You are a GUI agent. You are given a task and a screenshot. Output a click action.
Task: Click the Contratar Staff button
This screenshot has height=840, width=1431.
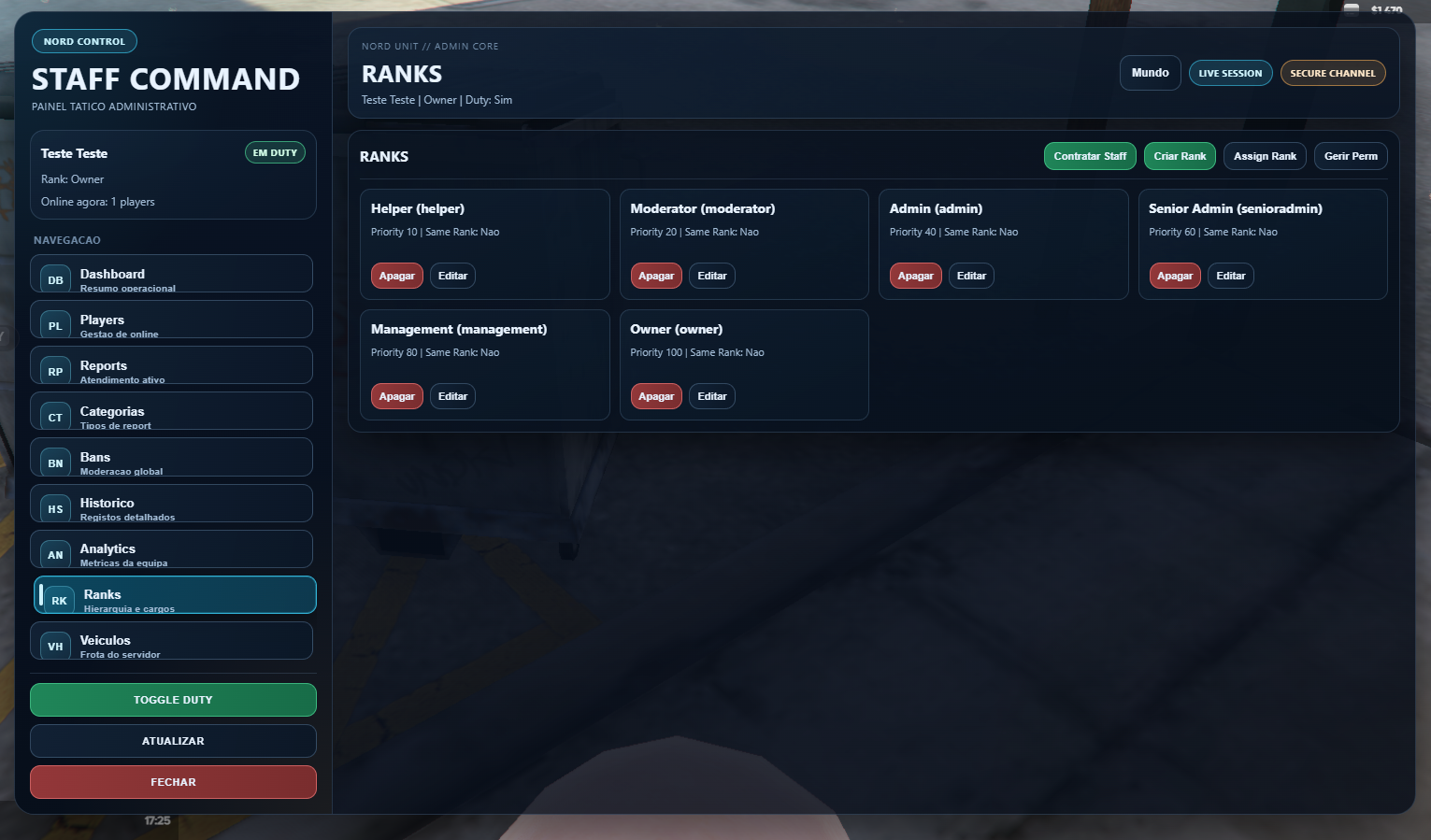pyautogui.click(x=1090, y=156)
